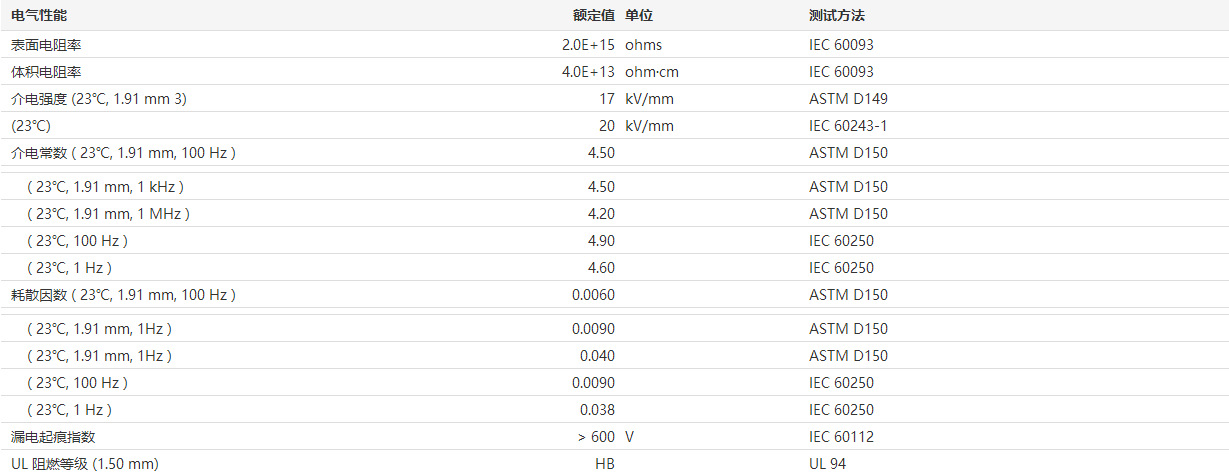Image resolution: width=1229 pixels, height=475 pixels.
Task: Click the 额定值 column header
Action: [593, 16]
